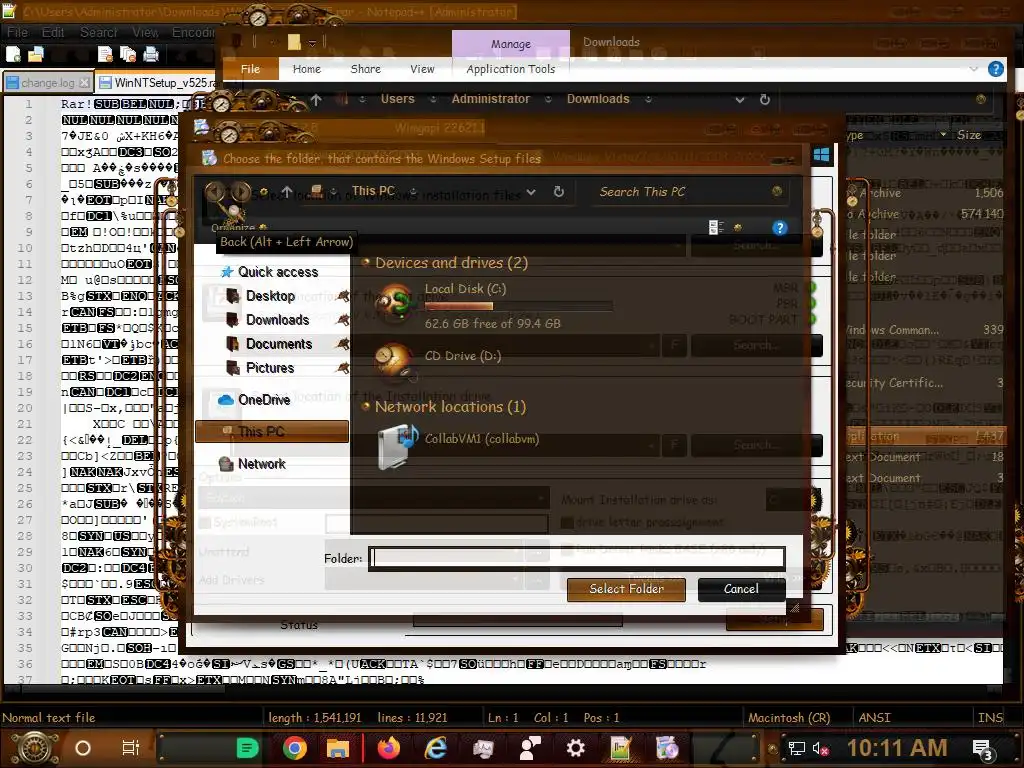Open File tab in Explorer ribbon
Image resolution: width=1024 pixels, height=768 pixels.
(x=250, y=69)
